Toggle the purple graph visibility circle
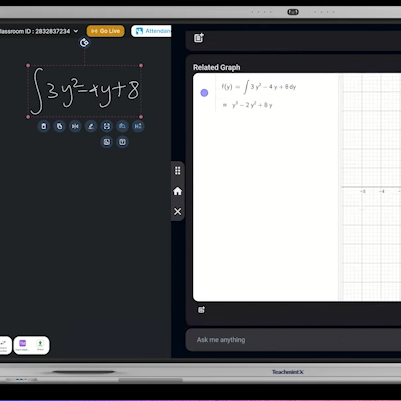This screenshot has height=401, width=401. click(x=204, y=93)
